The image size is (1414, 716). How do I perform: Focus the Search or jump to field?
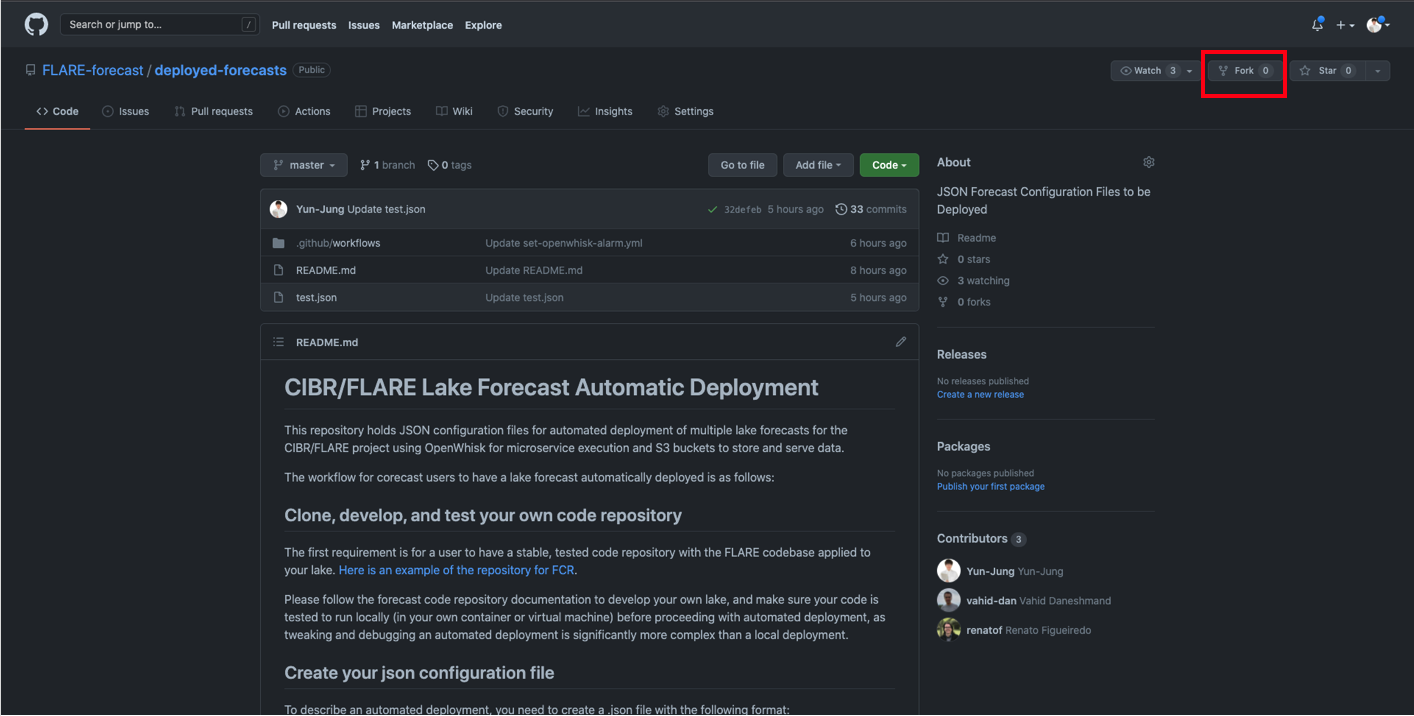point(160,24)
